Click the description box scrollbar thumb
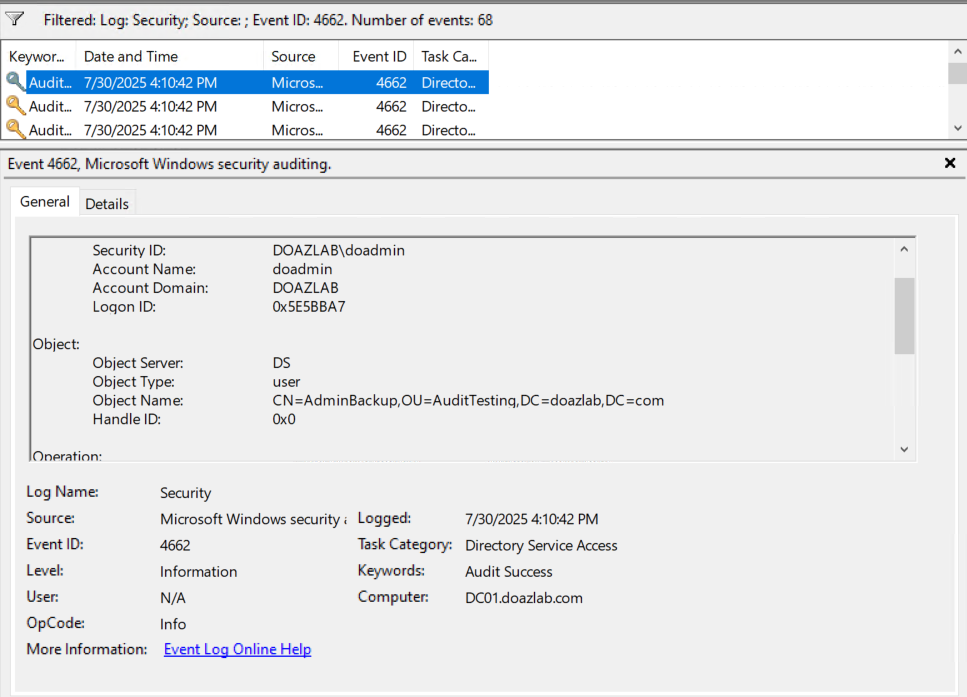Viewport: 967px width, 697px height. click(x=904, y=315)
